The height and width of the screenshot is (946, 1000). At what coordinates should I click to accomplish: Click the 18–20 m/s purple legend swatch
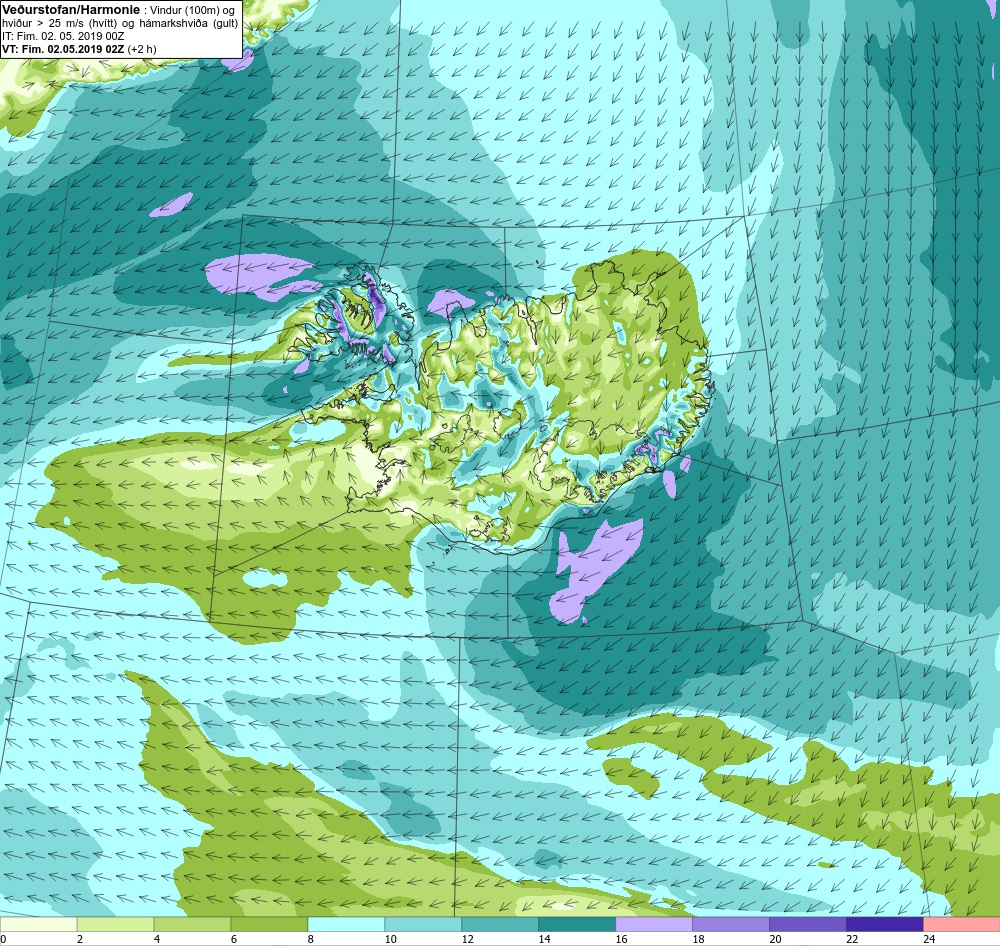(731, 924)
